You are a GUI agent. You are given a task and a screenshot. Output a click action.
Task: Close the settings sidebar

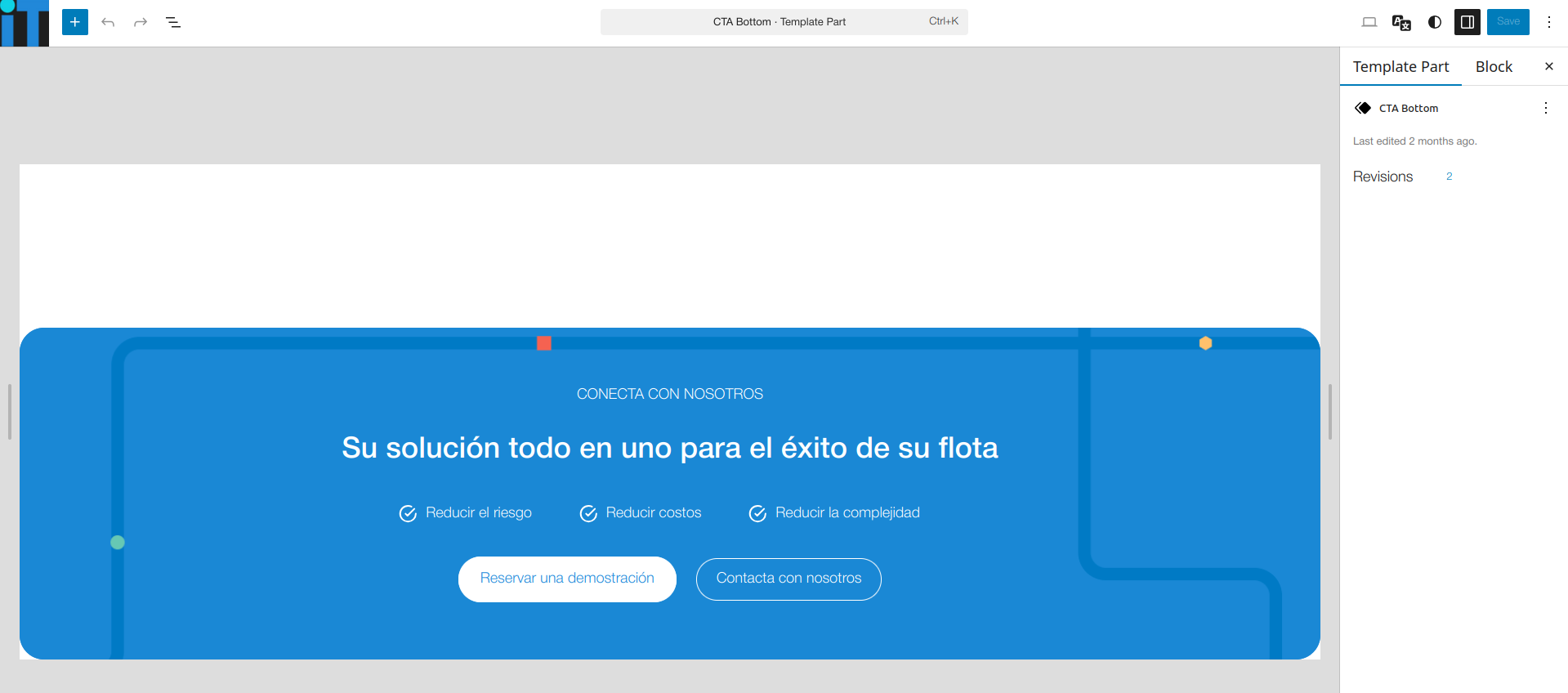(1548, 66)
